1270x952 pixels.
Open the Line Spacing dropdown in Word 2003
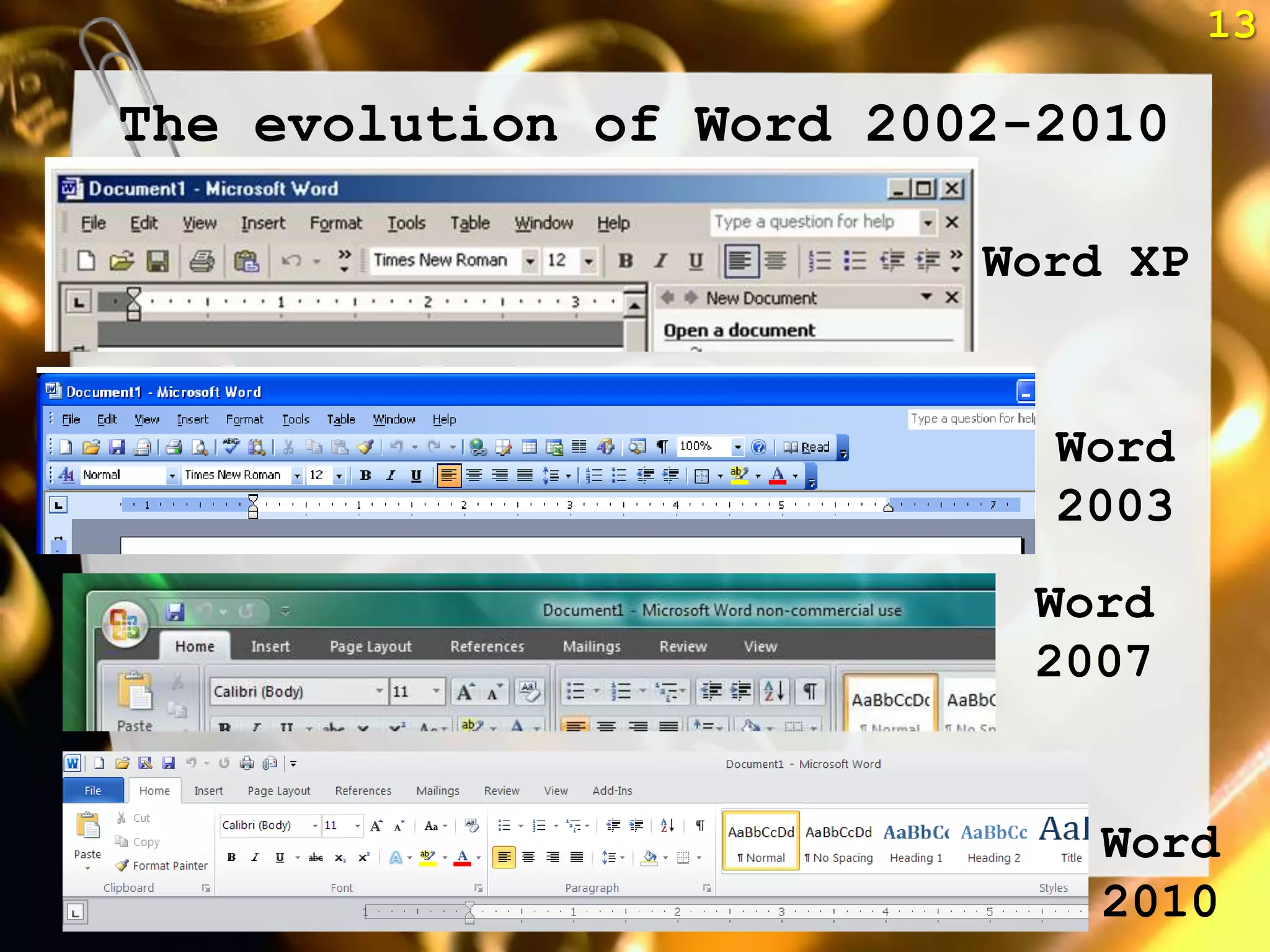[x=568, y=476]
